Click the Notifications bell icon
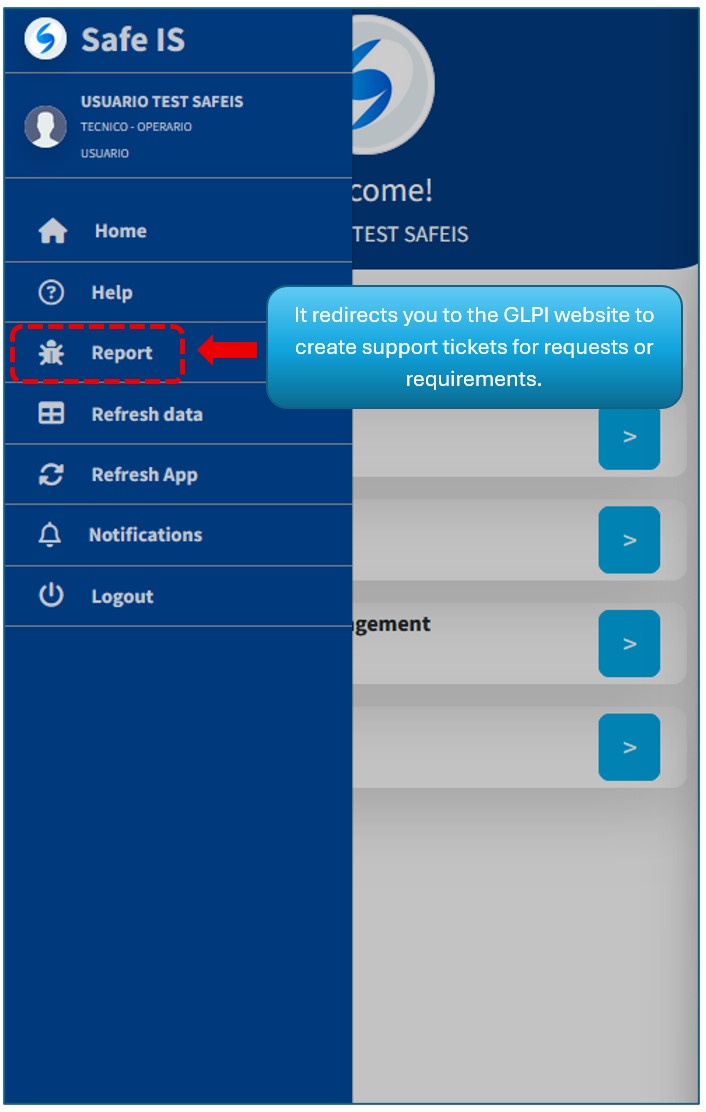Image resolution: width=706 pixels, height=1112 pixels. coord(50,535)
